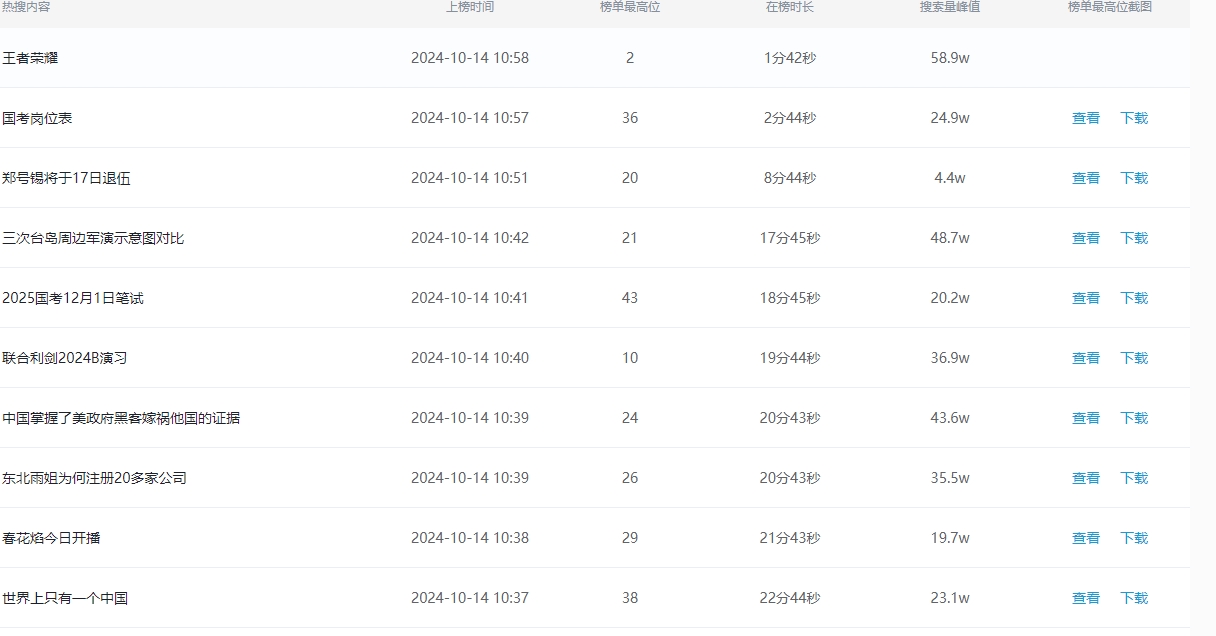Click the 搜索量峰值 column header
The width and height of the screenshot is (1216, 636).
coord(950,7)
